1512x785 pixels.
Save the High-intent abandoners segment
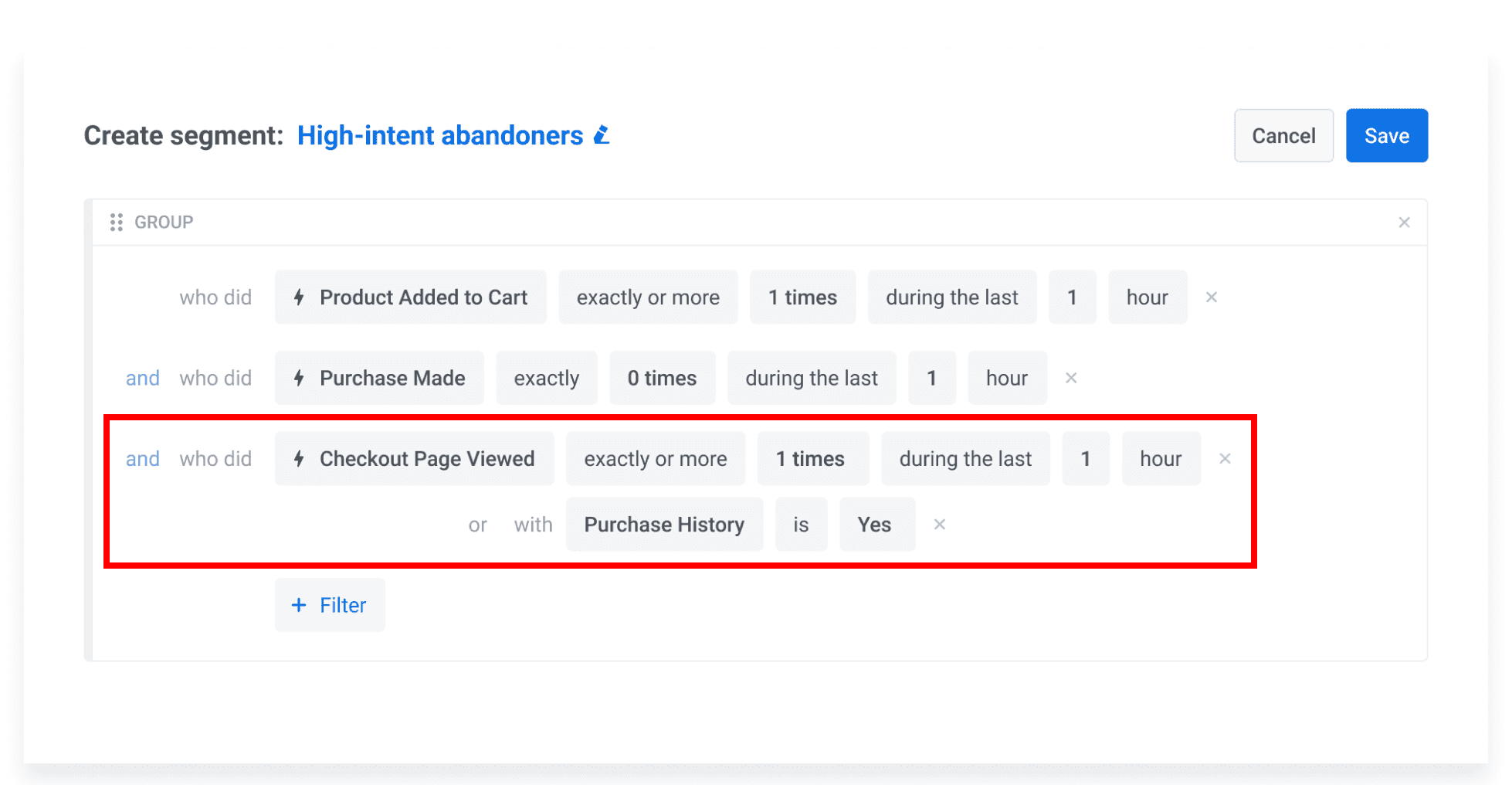pos(1386,135)
